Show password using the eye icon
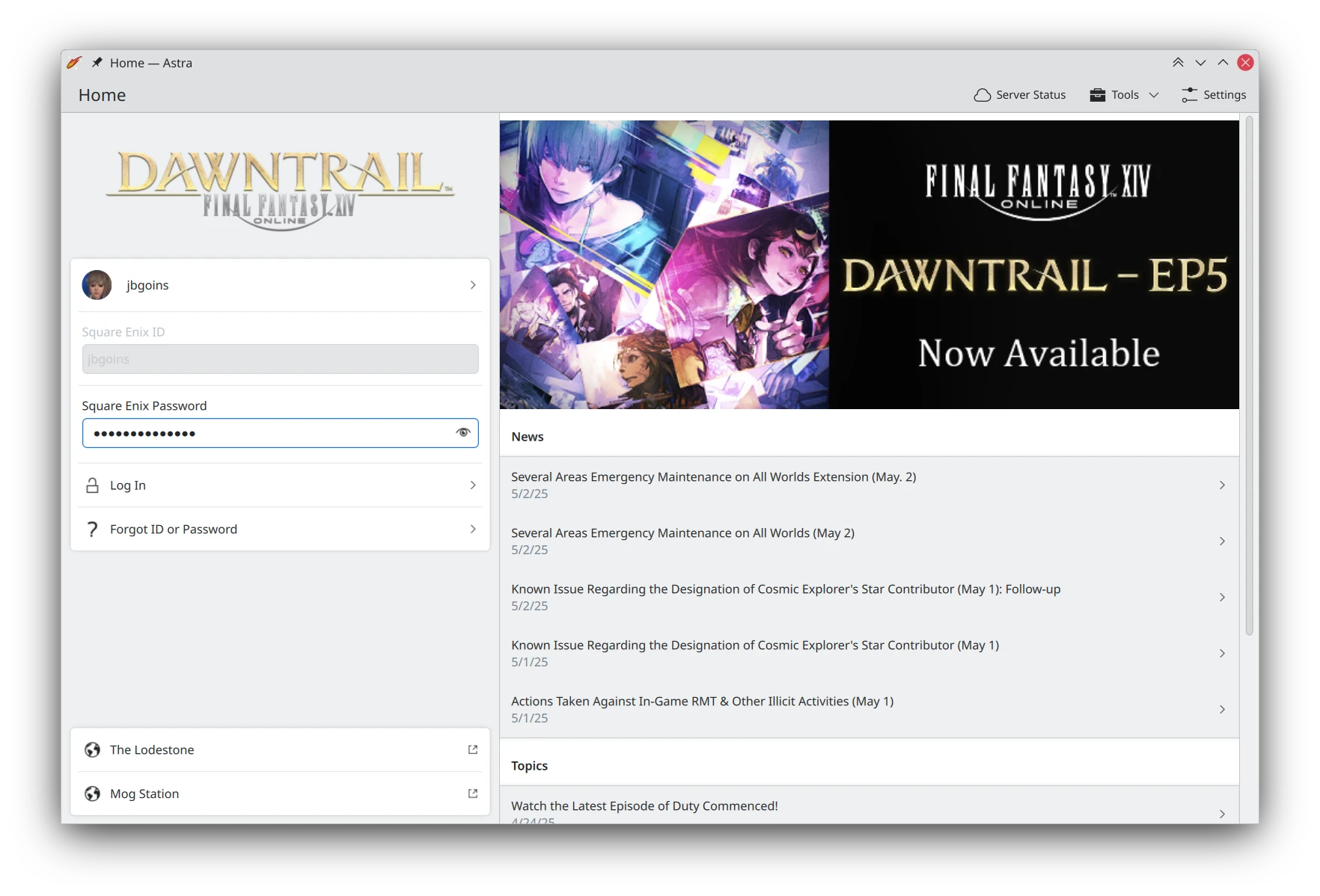The width and height of the screenshot is (1320, 896). (x=463, y=433)
